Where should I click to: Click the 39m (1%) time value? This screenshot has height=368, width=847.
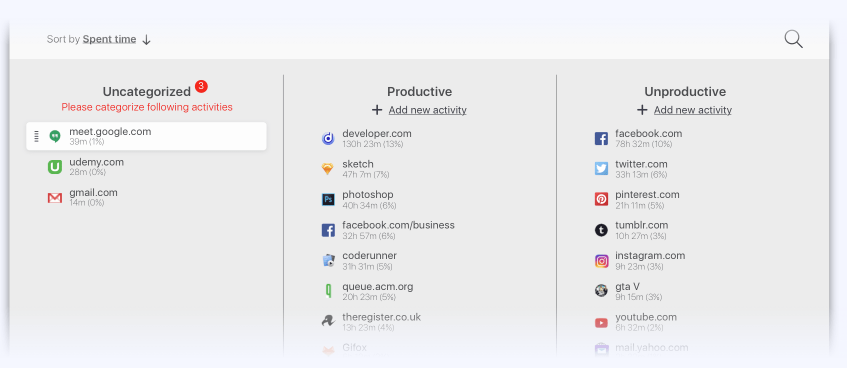[x=86, y=142]
